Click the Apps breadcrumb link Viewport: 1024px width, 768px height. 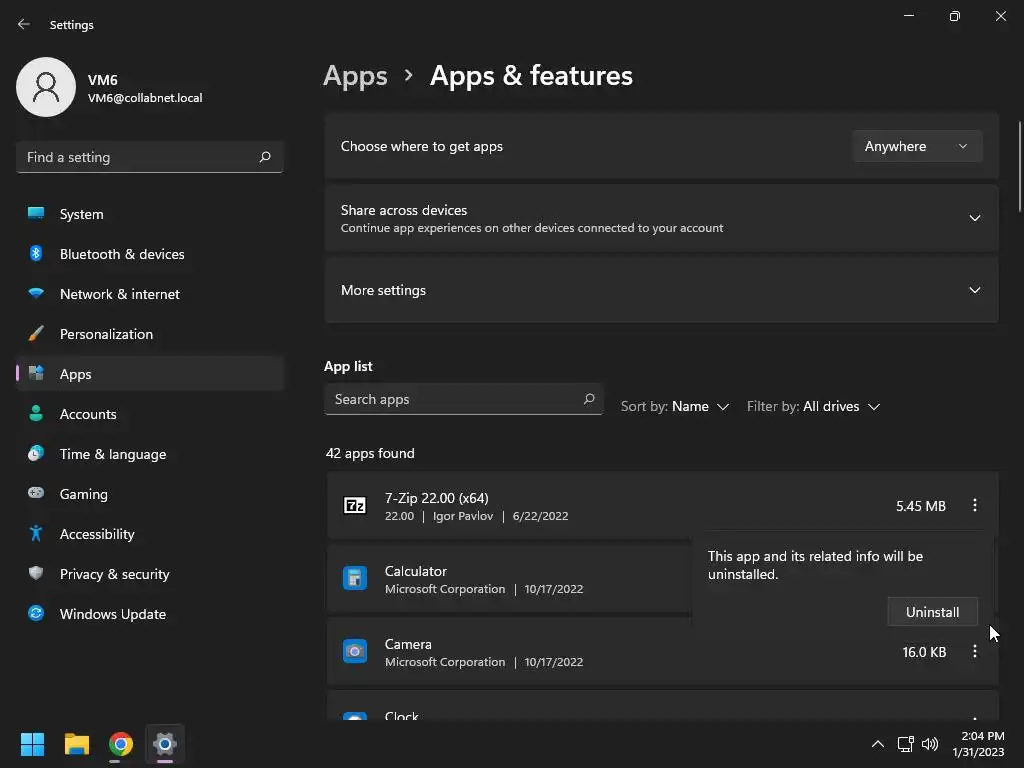click(x=355, y=76)
